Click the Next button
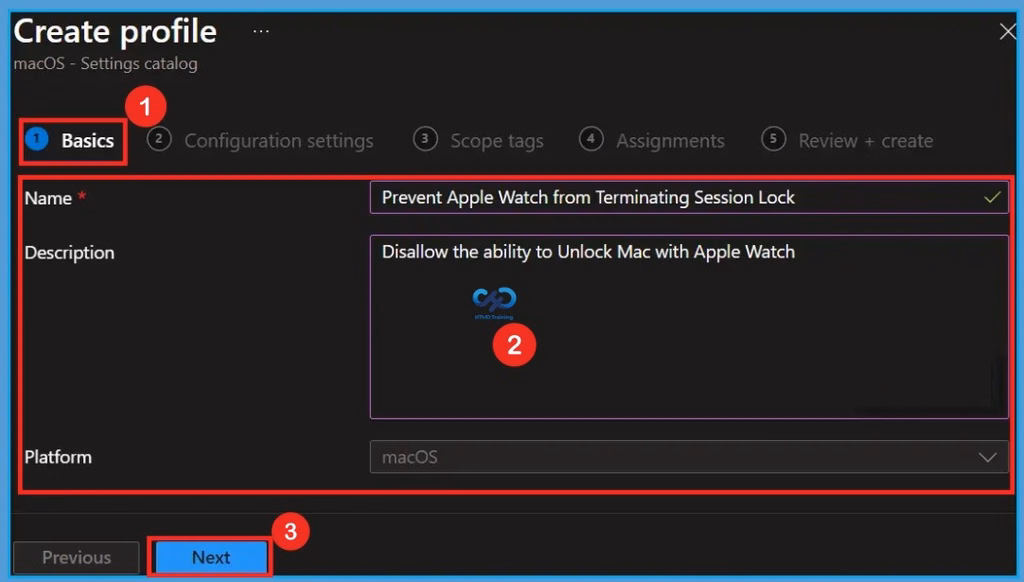This screenshot has height=582, width=1024. [x=211, y=557]
